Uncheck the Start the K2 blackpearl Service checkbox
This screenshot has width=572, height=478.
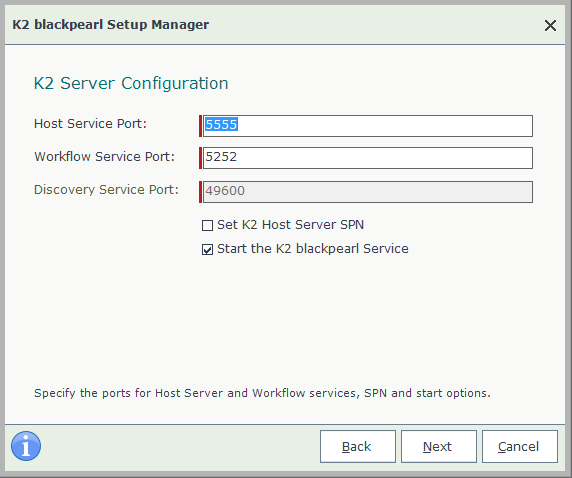click(207, 250)
